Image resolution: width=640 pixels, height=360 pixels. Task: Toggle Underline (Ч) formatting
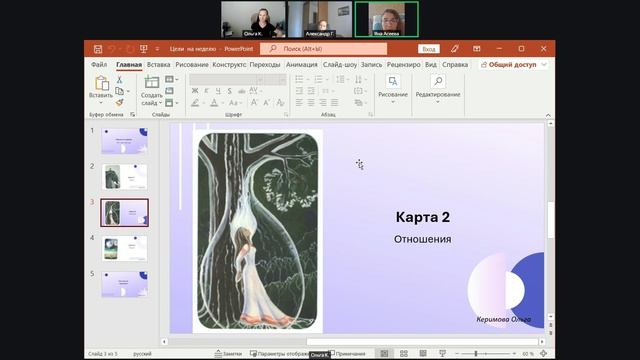pyautogui.click(x=218, y=91)
